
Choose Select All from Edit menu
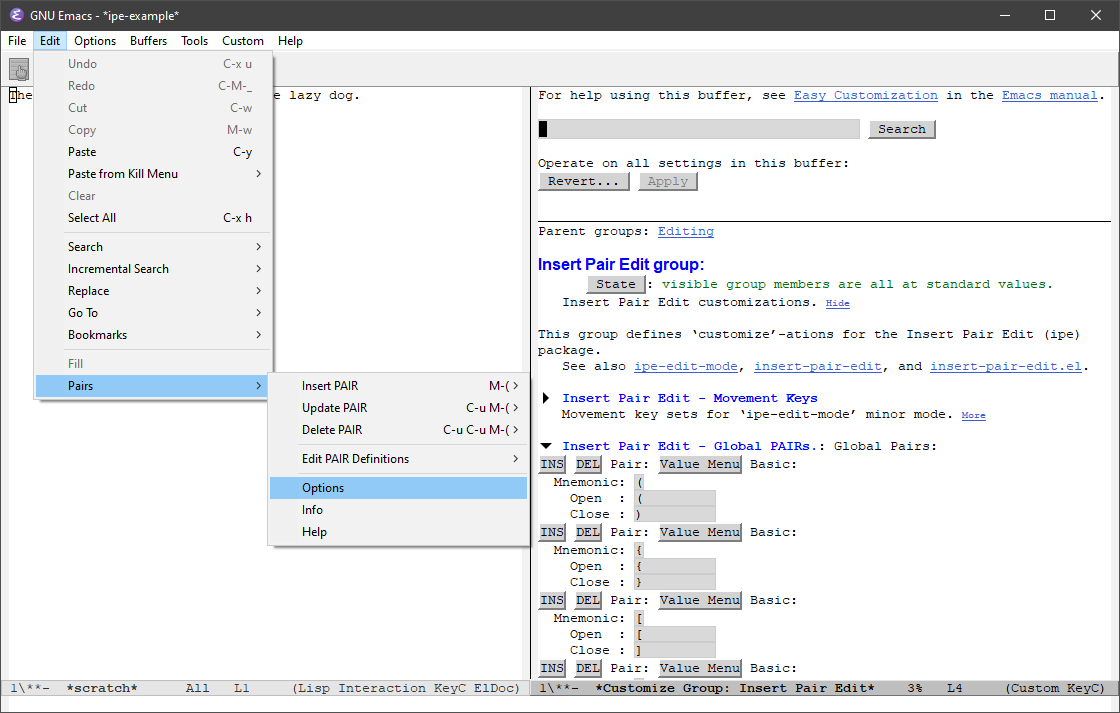click(153, 218)
